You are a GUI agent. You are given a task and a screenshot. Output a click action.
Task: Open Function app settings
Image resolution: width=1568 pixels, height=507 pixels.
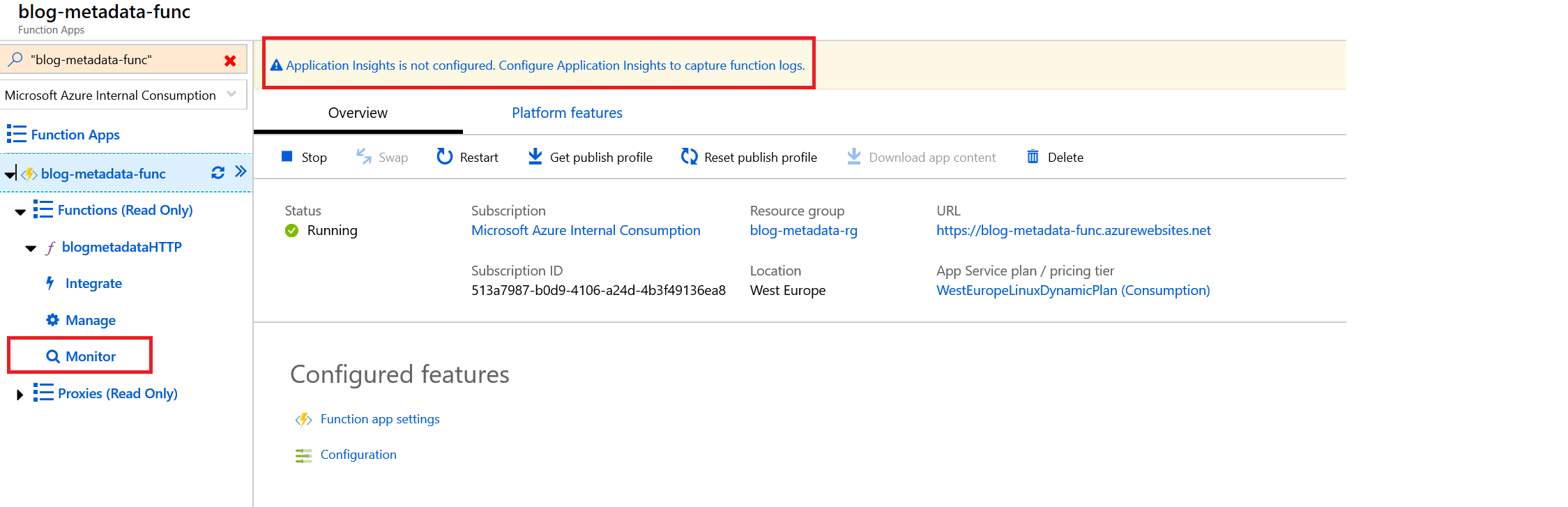pos(379,419)
